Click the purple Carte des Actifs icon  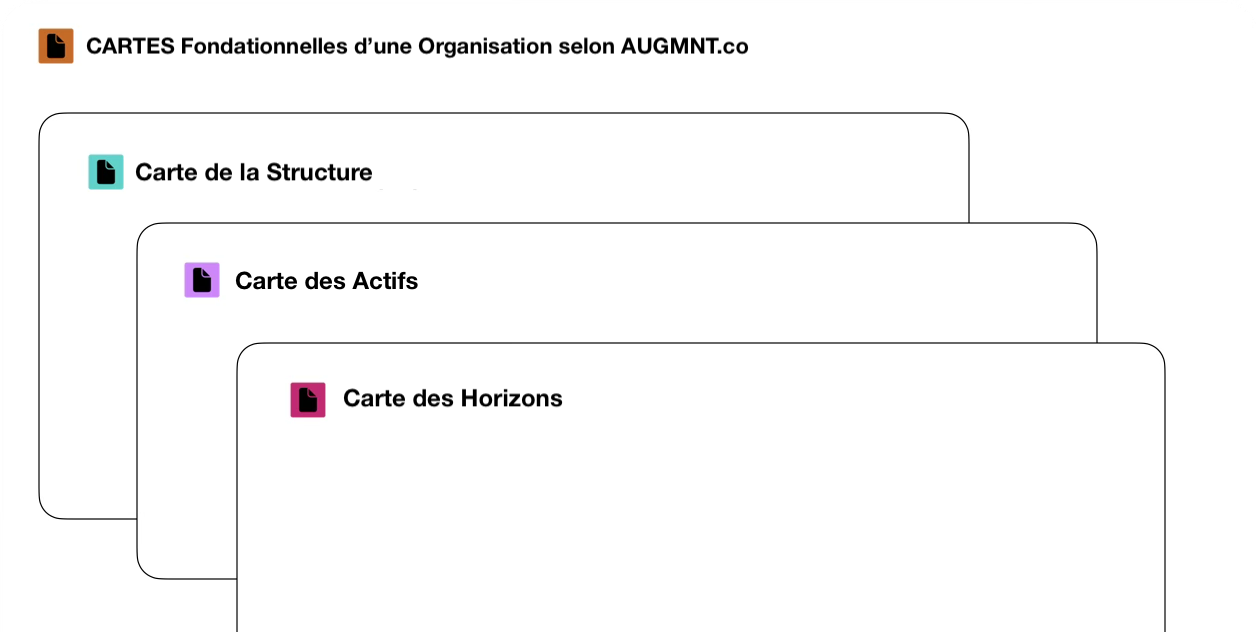coord(202,280)
